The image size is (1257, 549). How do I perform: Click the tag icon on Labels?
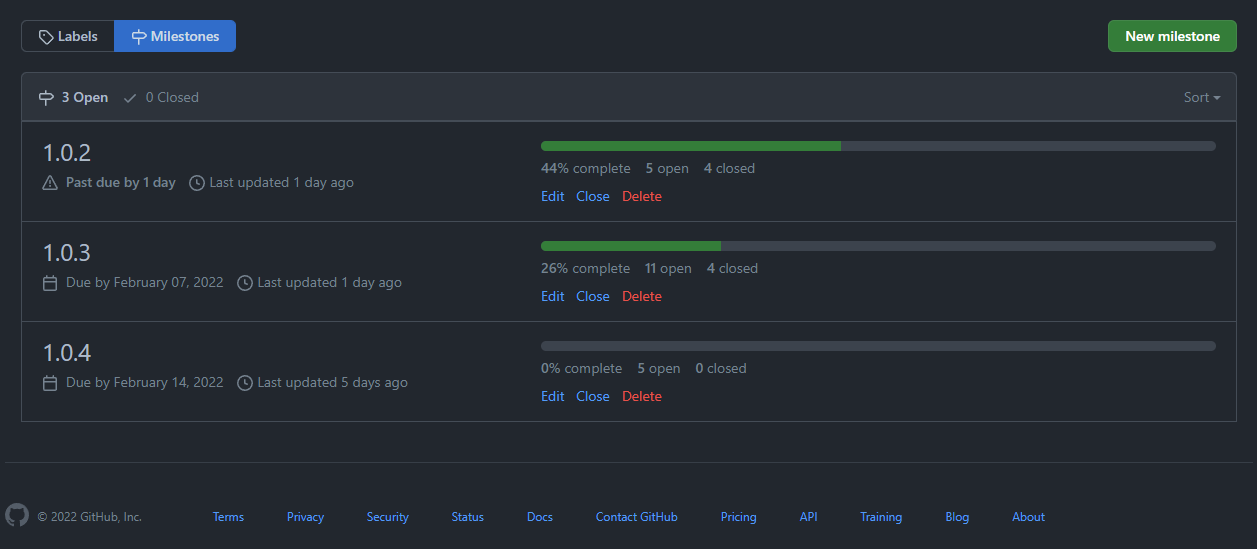(x=46, y=37)
